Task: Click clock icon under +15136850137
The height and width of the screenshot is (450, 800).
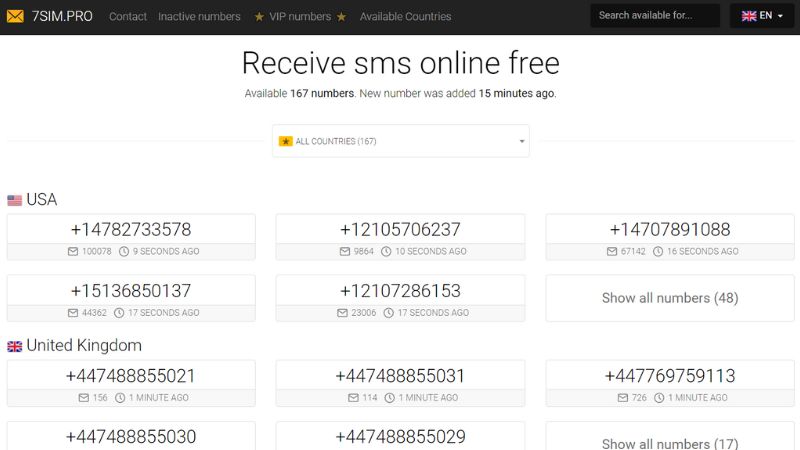Action: [119, 313]
